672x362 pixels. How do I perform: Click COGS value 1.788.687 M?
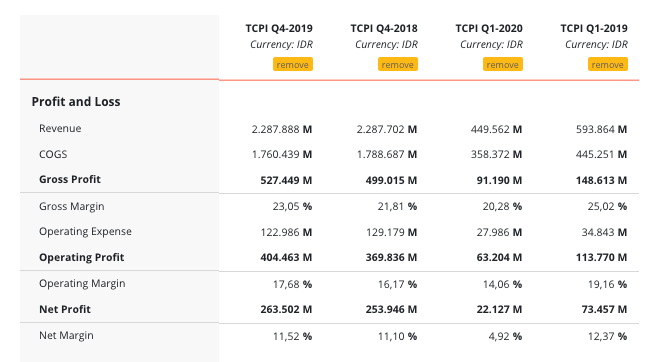(x=387, y=154)
